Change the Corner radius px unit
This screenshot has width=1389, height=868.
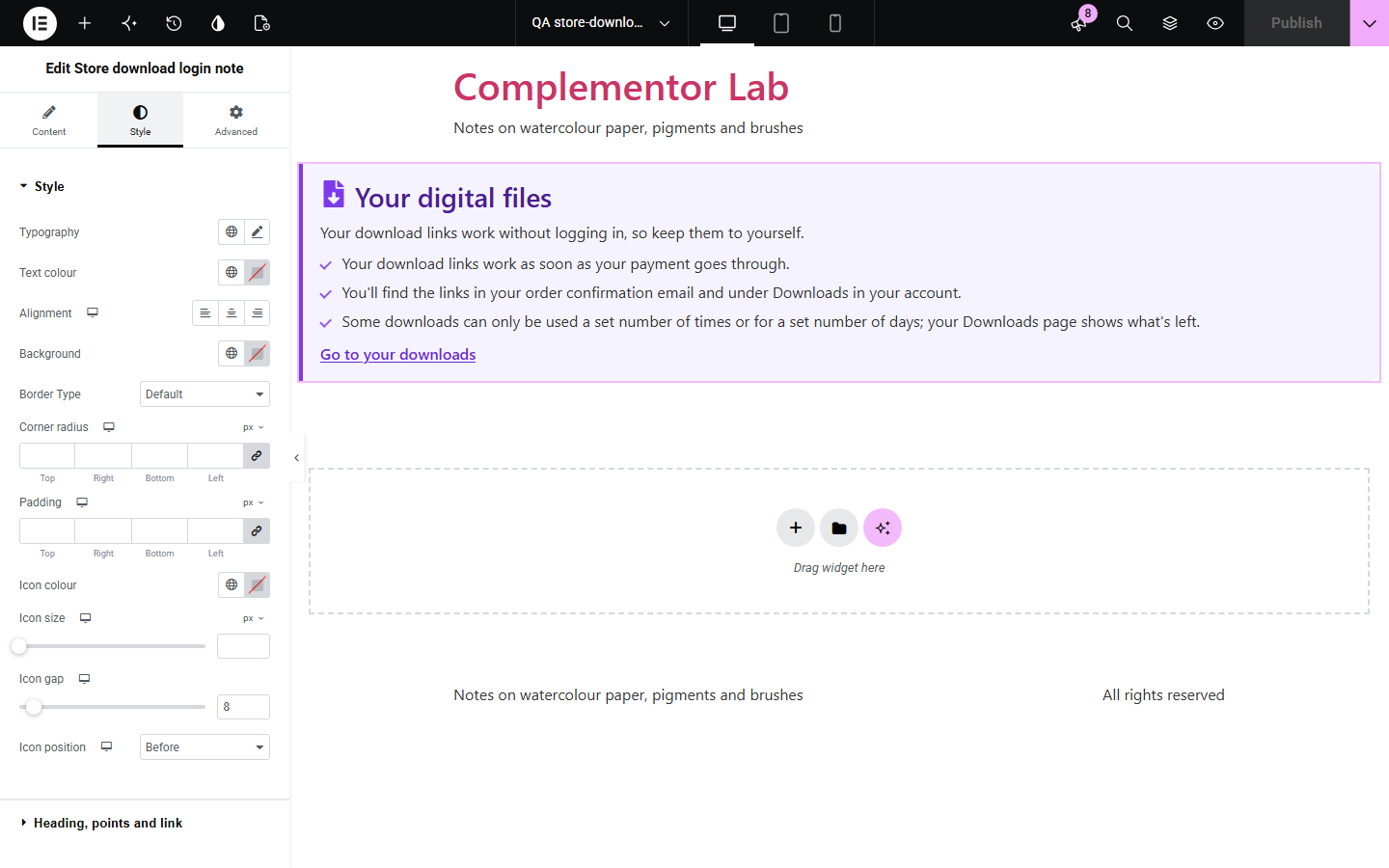click(253, 427)
